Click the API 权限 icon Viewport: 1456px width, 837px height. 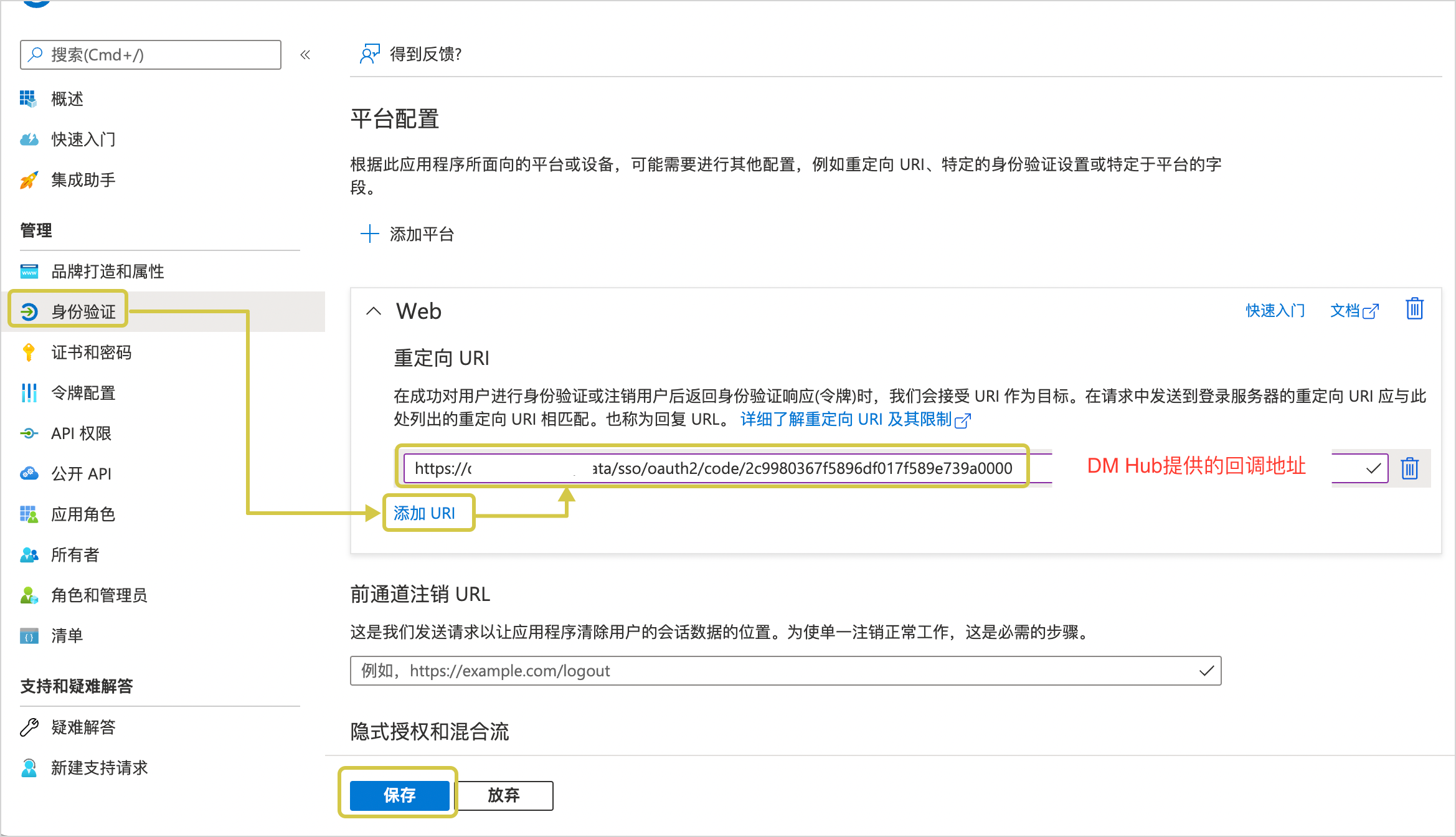coord(29,433)
